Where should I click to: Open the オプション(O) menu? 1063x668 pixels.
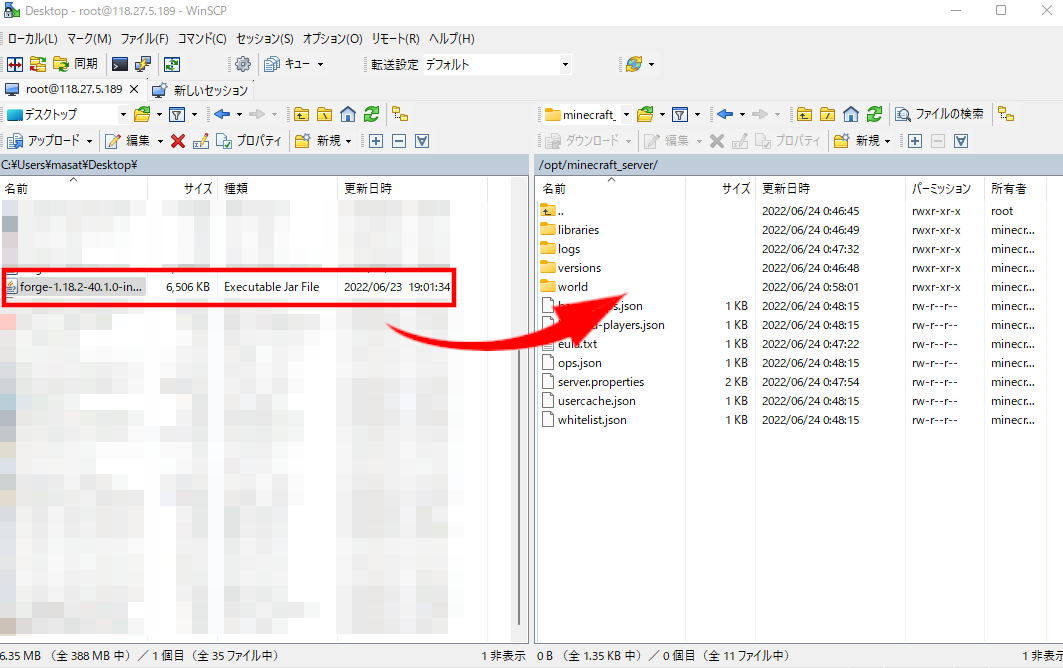332,39
